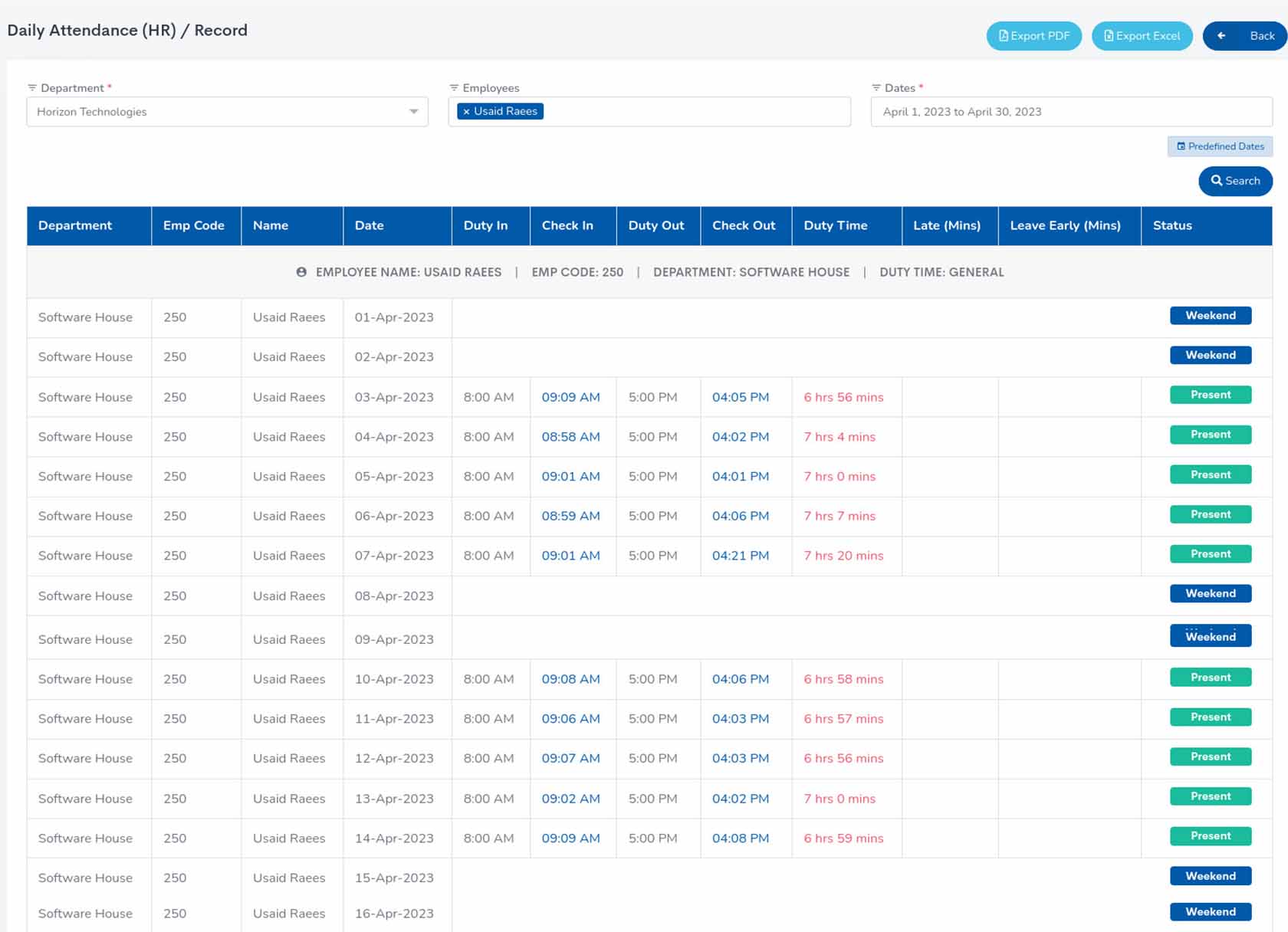This screenshot has width=1288, height=932.
Task: Click duty time 6 hrs 58 mins
Action: 843,679
